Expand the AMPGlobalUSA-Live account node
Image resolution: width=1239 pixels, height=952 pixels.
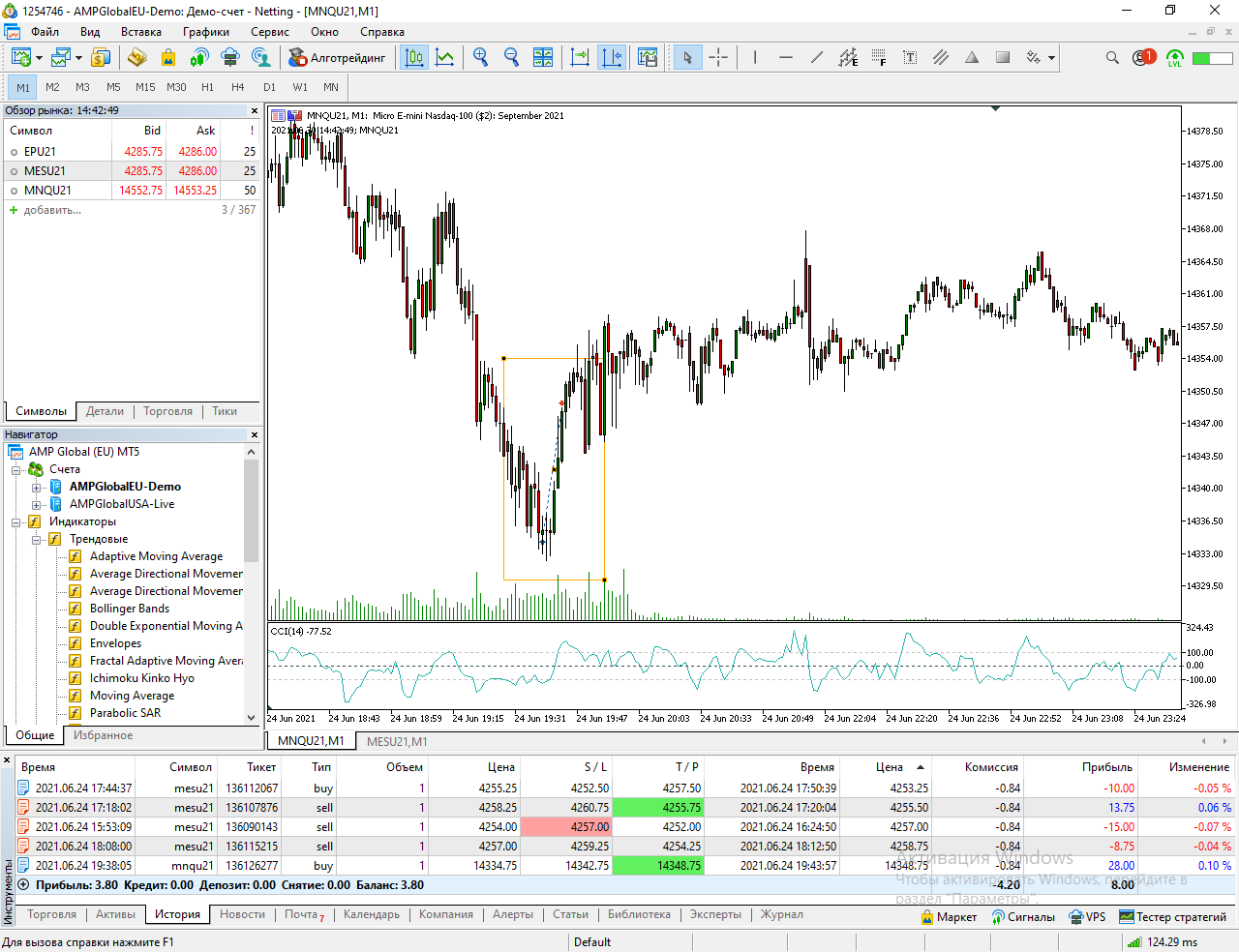click(37, 504)
